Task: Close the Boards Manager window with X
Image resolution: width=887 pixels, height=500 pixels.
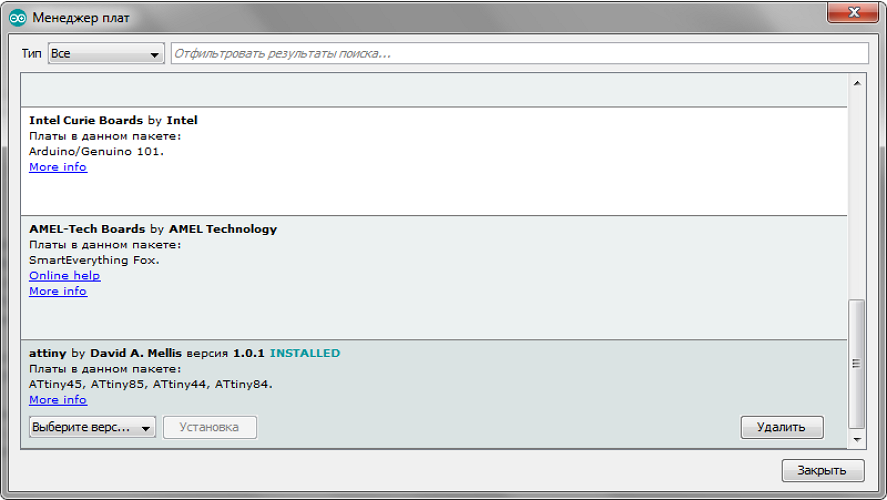Action: click(854, 12)
